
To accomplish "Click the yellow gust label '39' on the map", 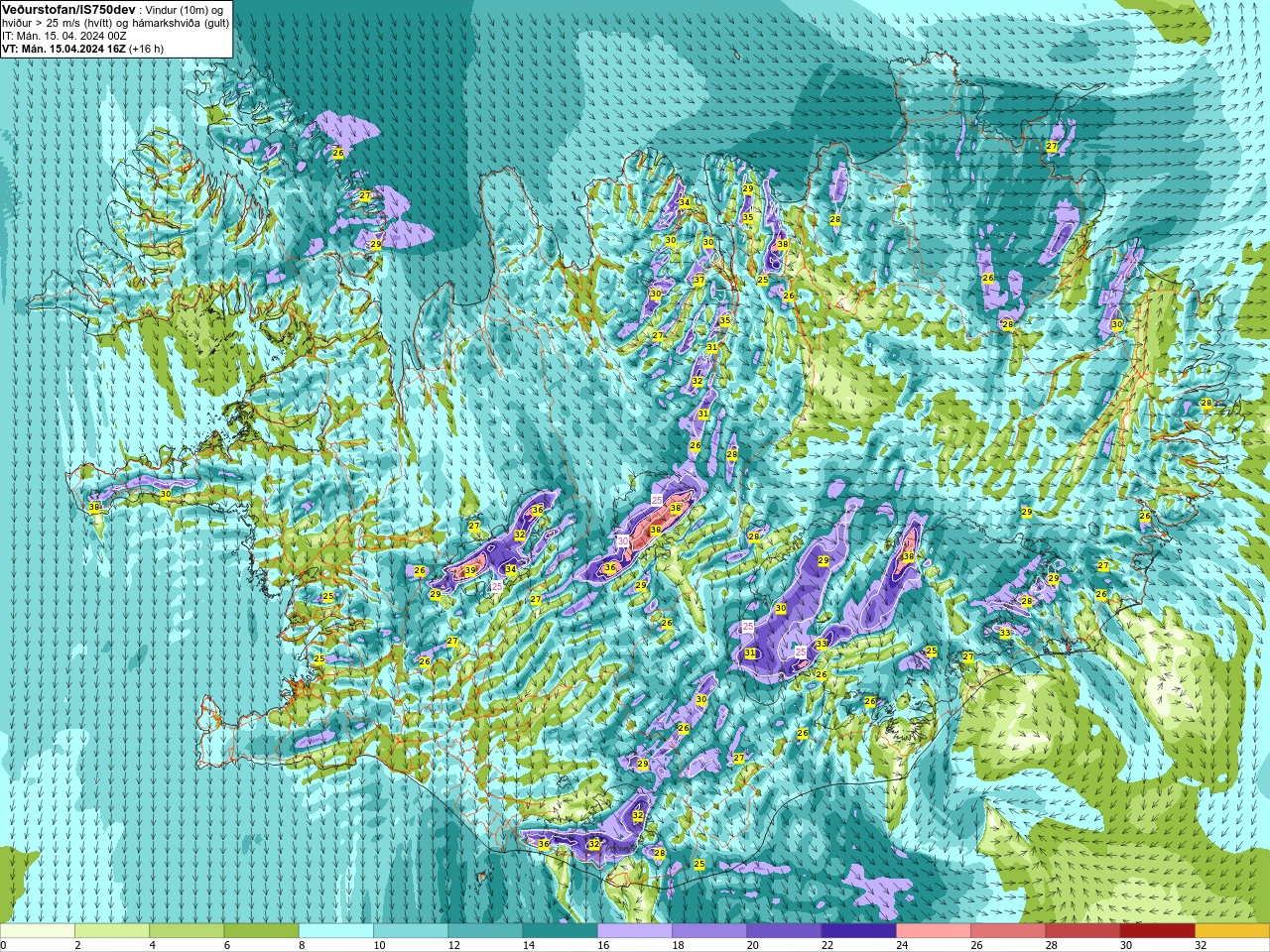I will pyautogui.click(x=470, y=570).
